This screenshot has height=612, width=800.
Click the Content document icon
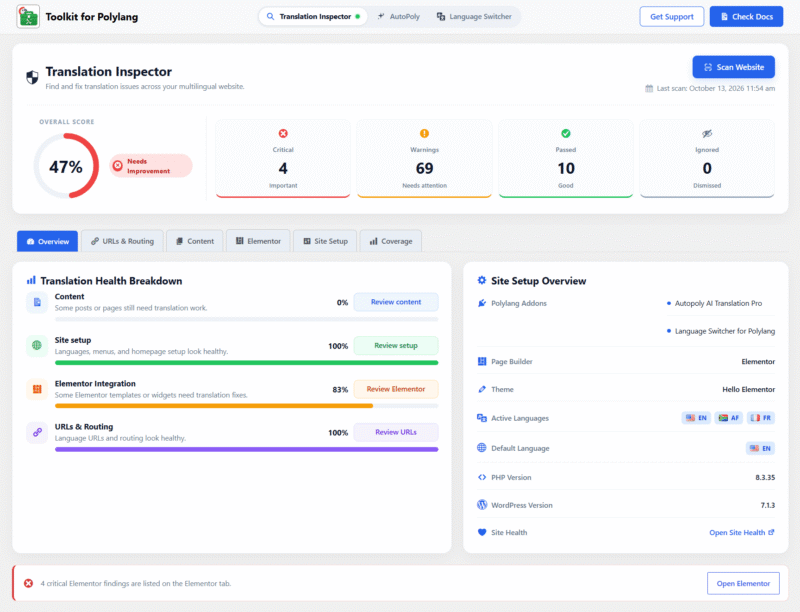pos(37,302)
